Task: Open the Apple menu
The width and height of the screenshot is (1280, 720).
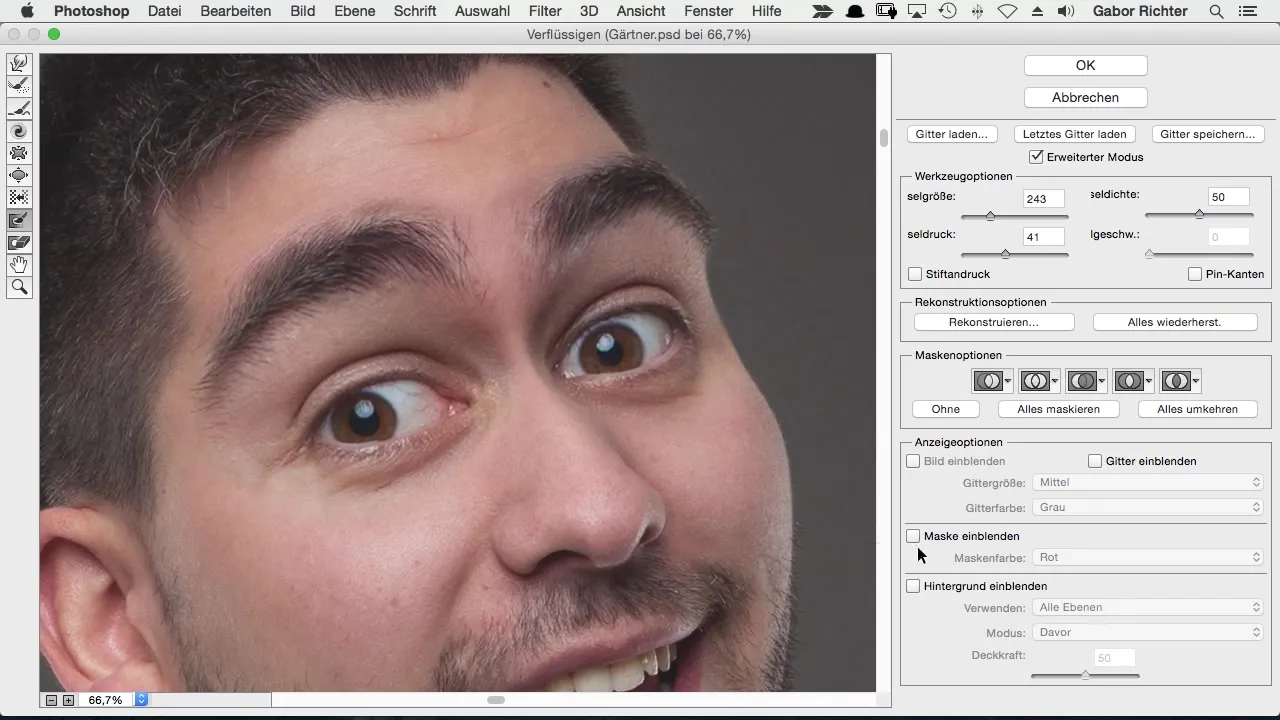Action: 27,12
